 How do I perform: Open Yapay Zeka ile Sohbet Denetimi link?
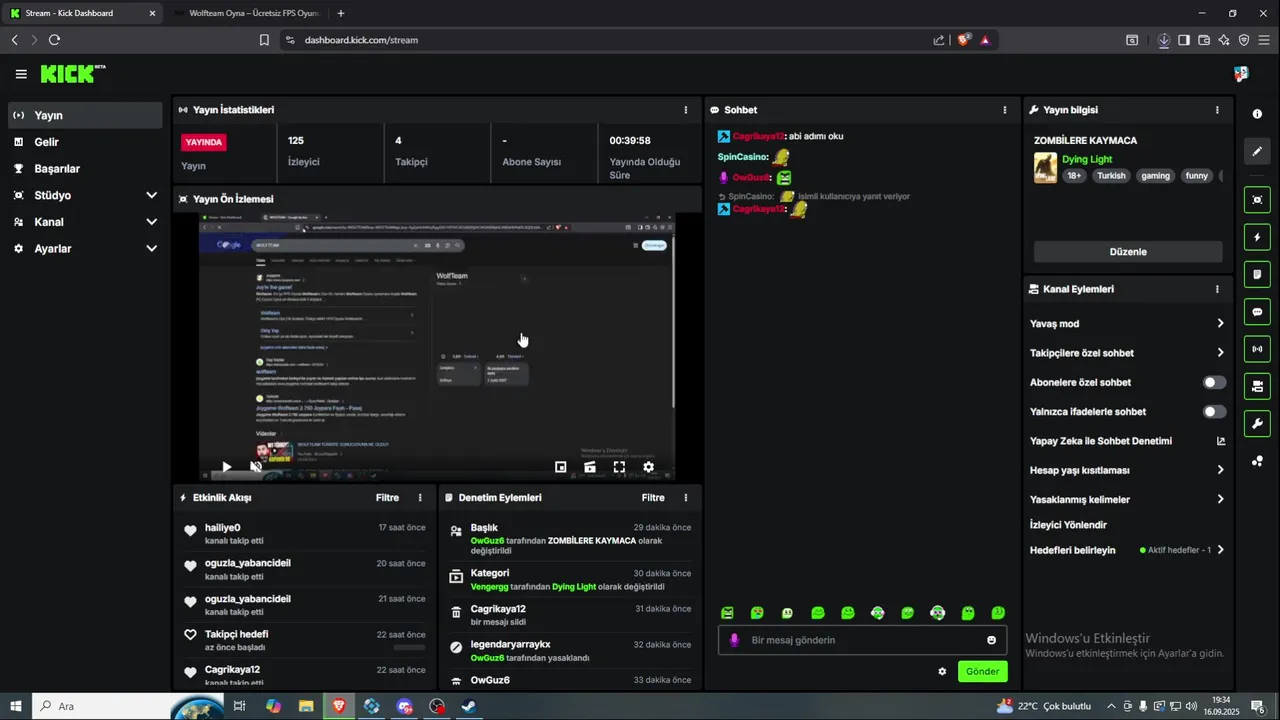(1127, 441)
